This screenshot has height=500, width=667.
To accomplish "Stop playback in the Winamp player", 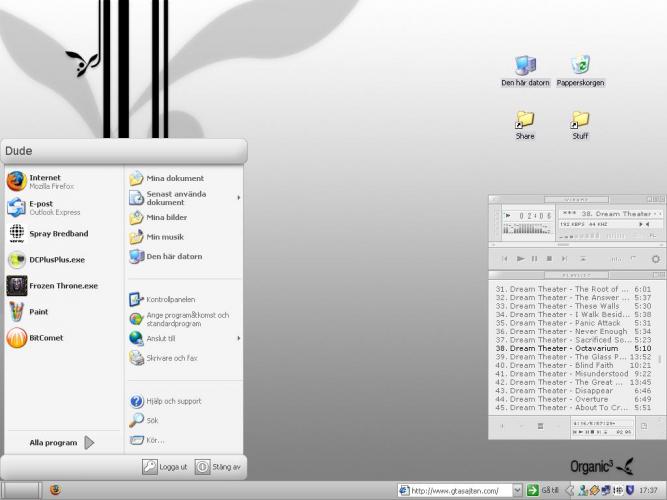I will click(x=549, y=258).
